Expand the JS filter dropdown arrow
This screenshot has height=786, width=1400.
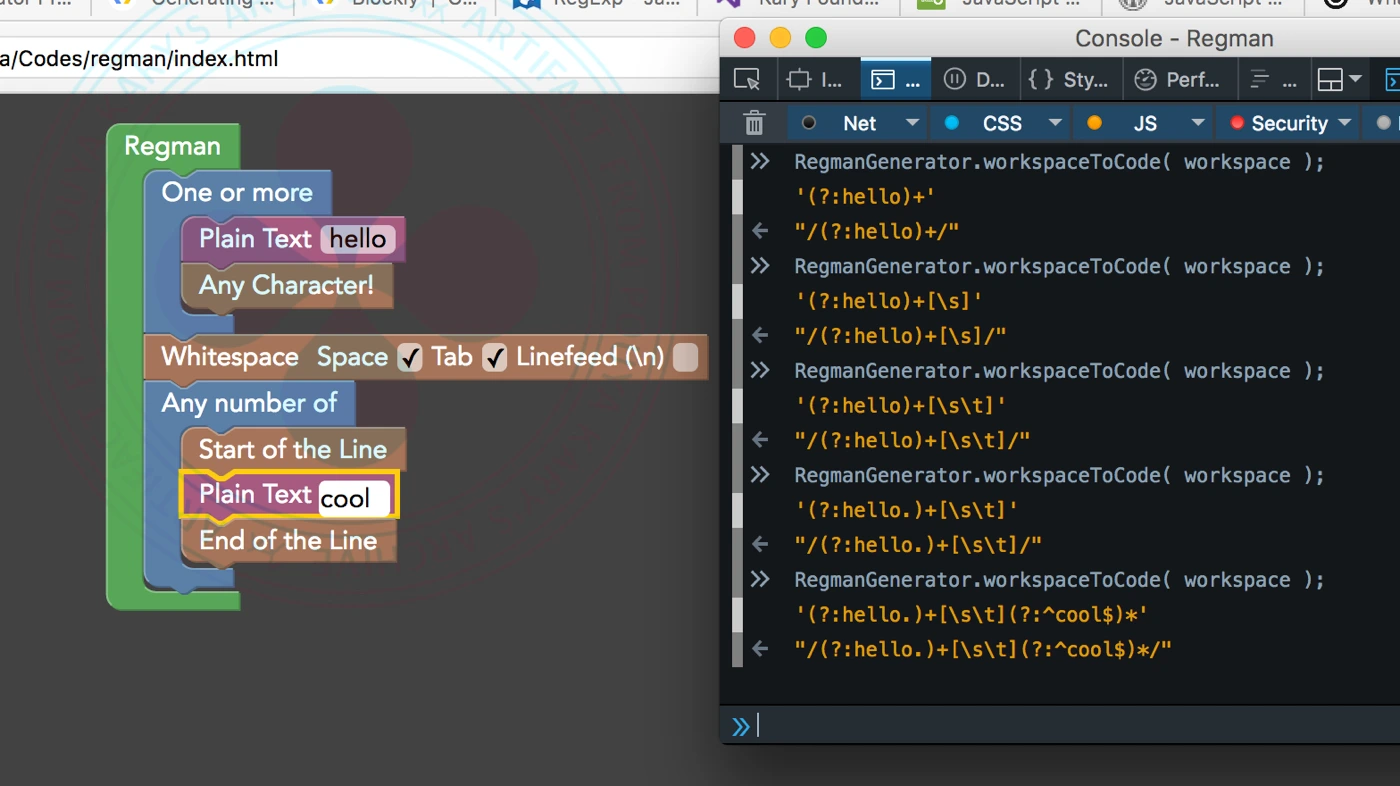(x=1197, y=123)
